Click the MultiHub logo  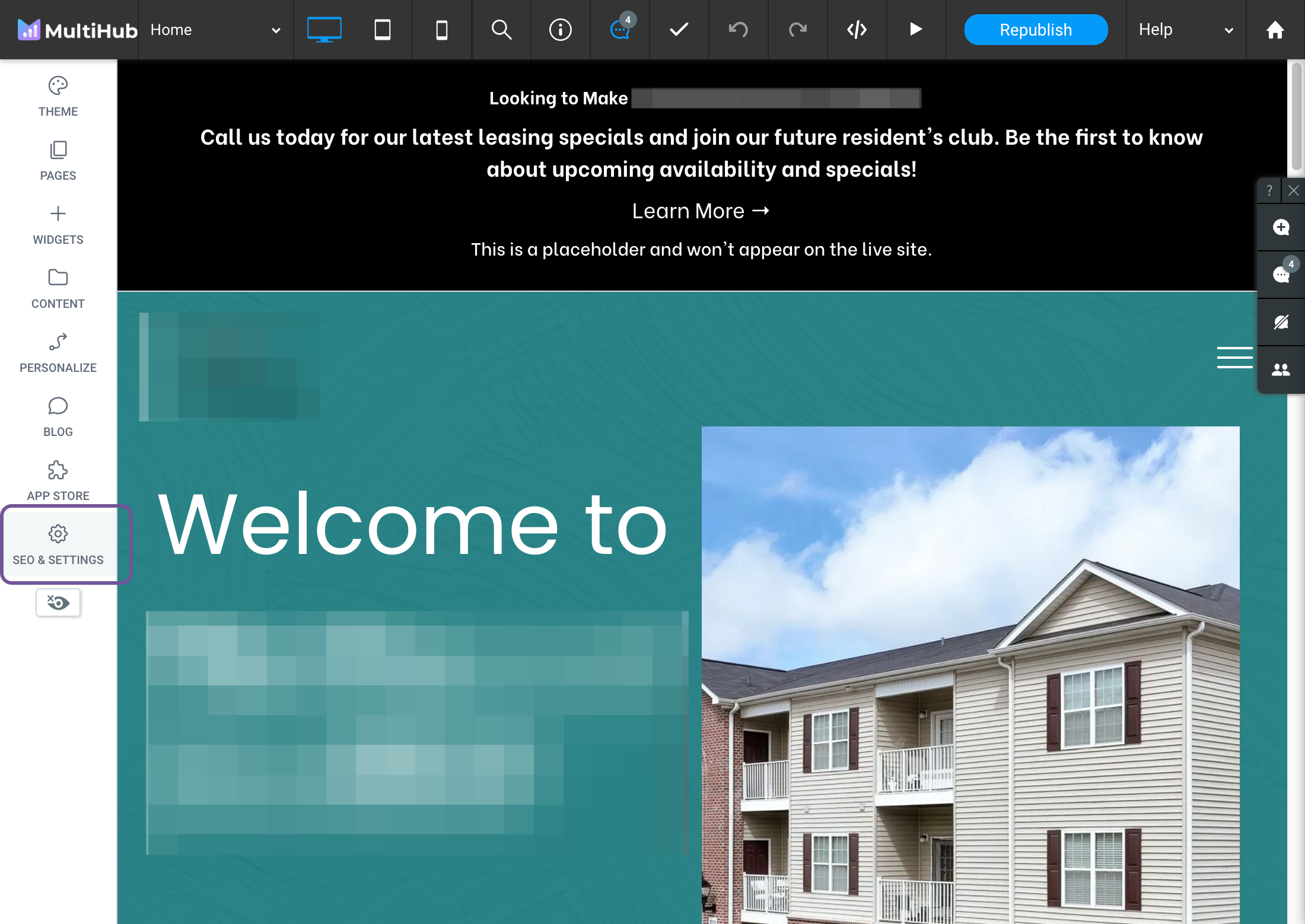coord(77,30)
